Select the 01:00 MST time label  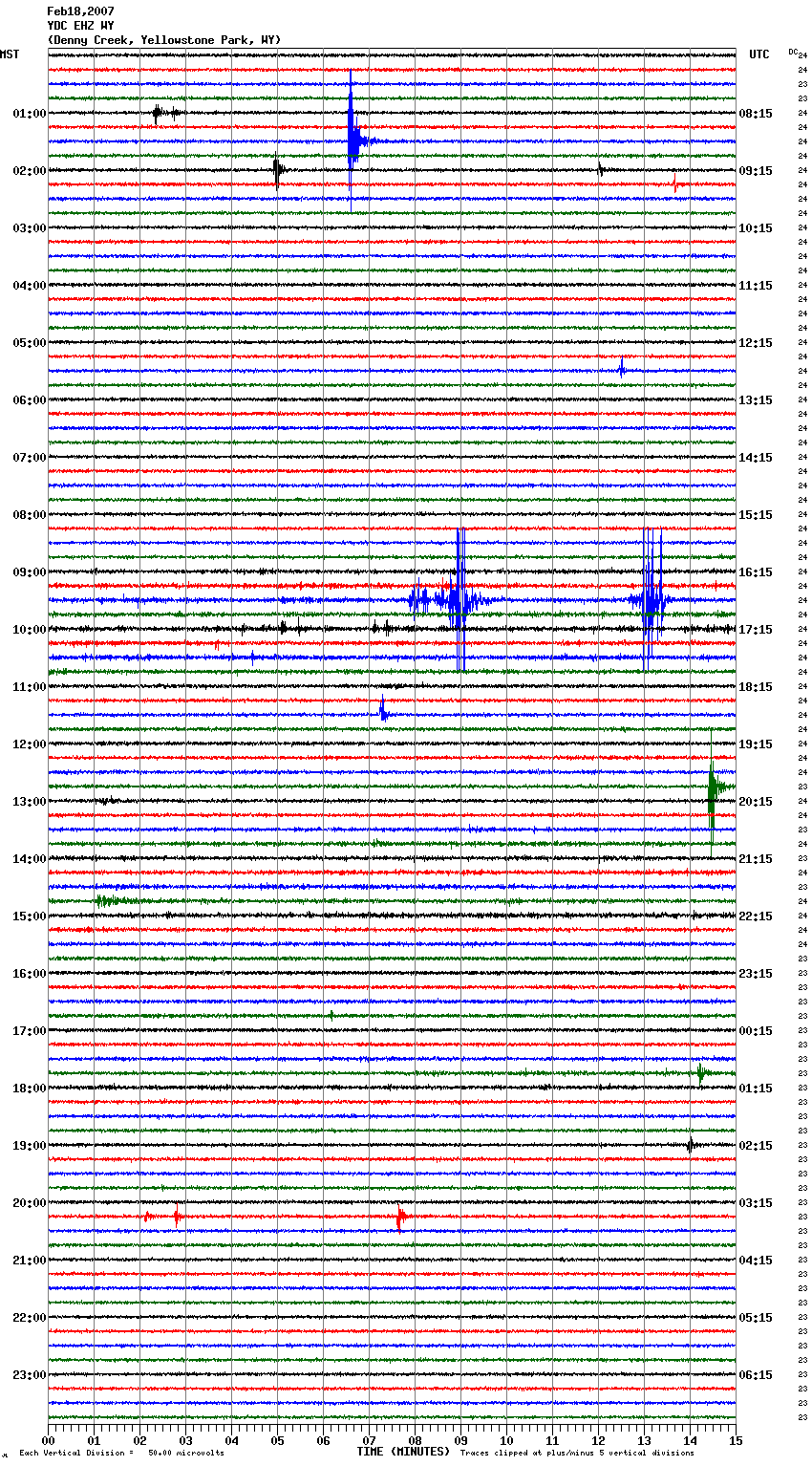[x=30, y=114]
